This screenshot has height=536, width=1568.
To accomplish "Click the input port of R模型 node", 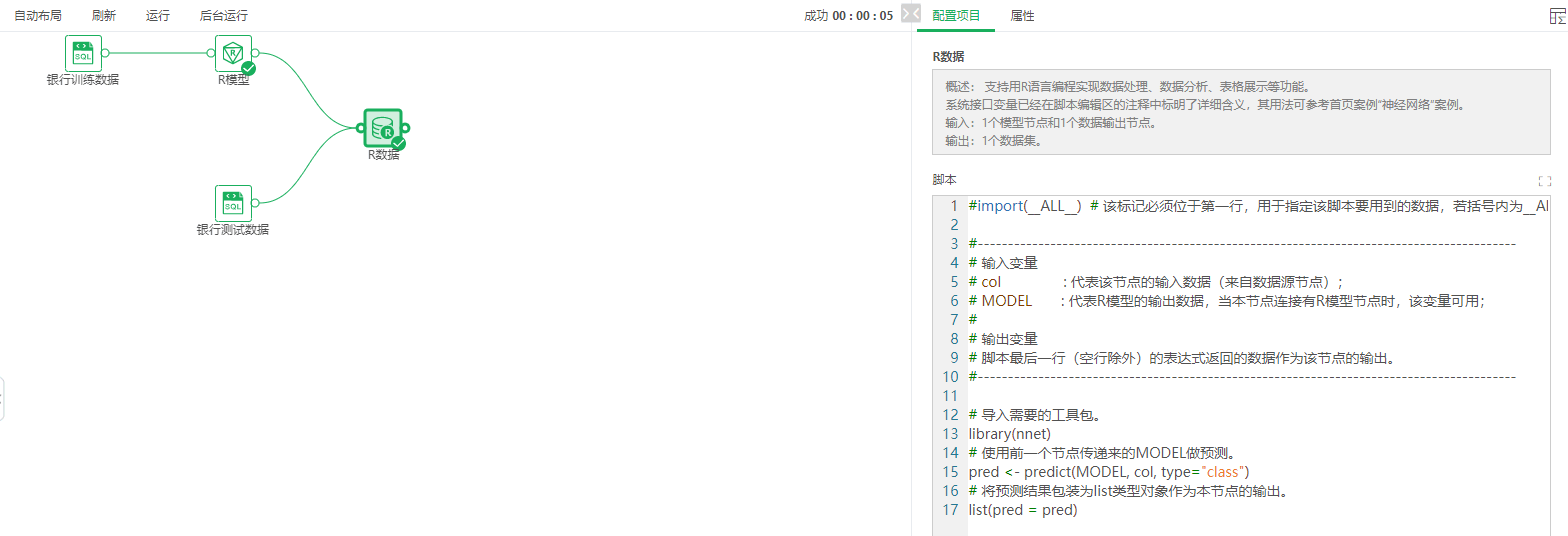I will (x=211, y=53).
